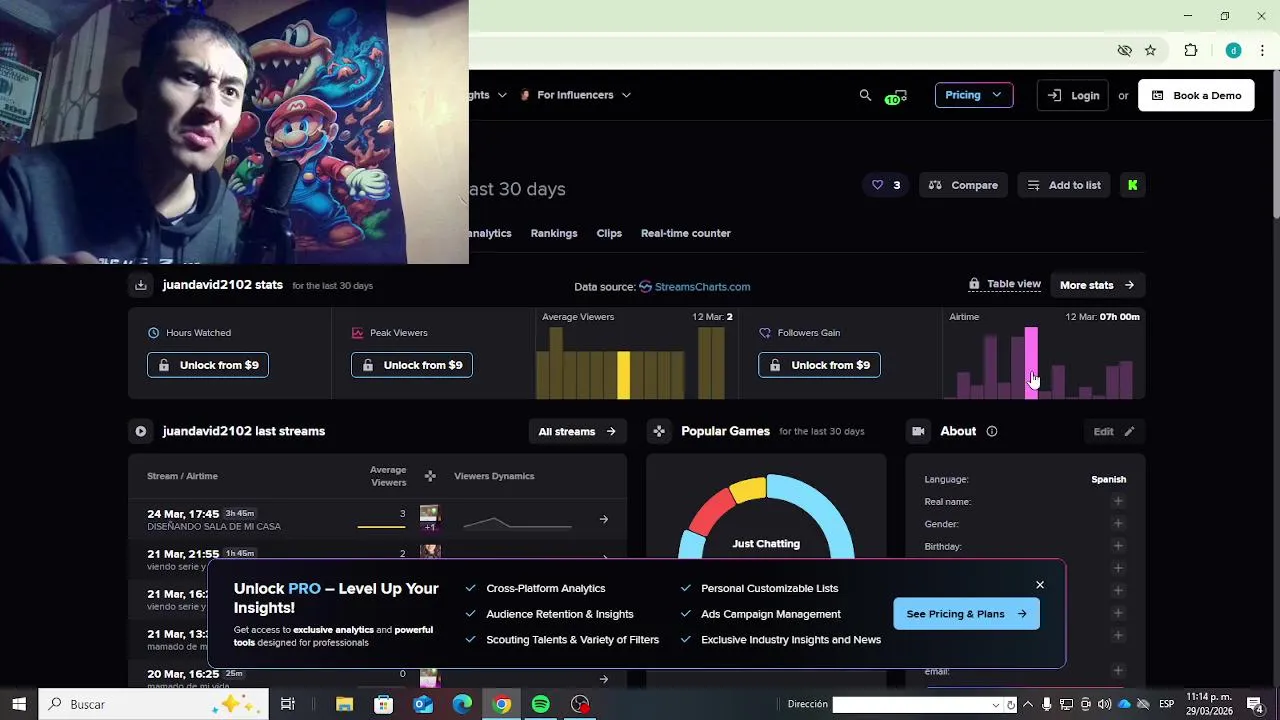Viewport: 1280px width, 720px height.
Task: Click the heart favorites icon showing 3
Action: pyautogui.click(x=886, y=185)
